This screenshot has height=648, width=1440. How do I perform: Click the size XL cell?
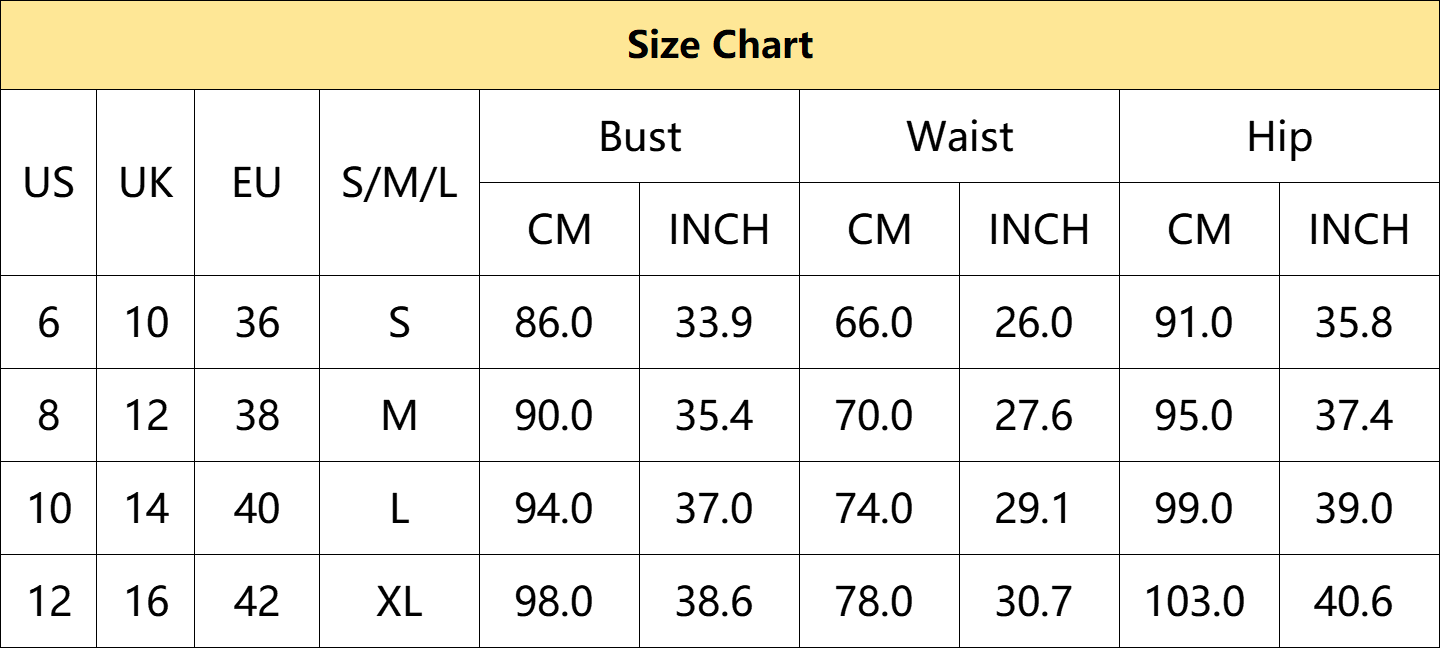400,601
